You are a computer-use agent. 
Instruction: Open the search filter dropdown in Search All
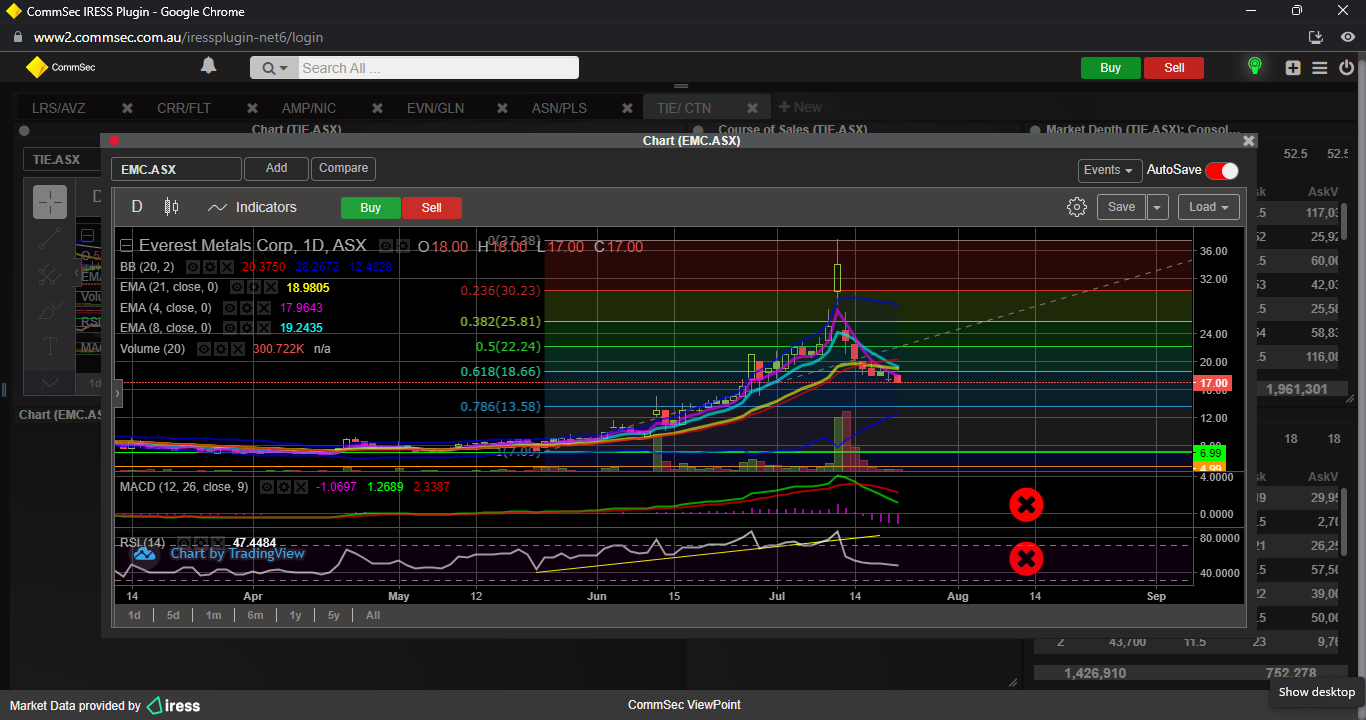click(274, 68)
